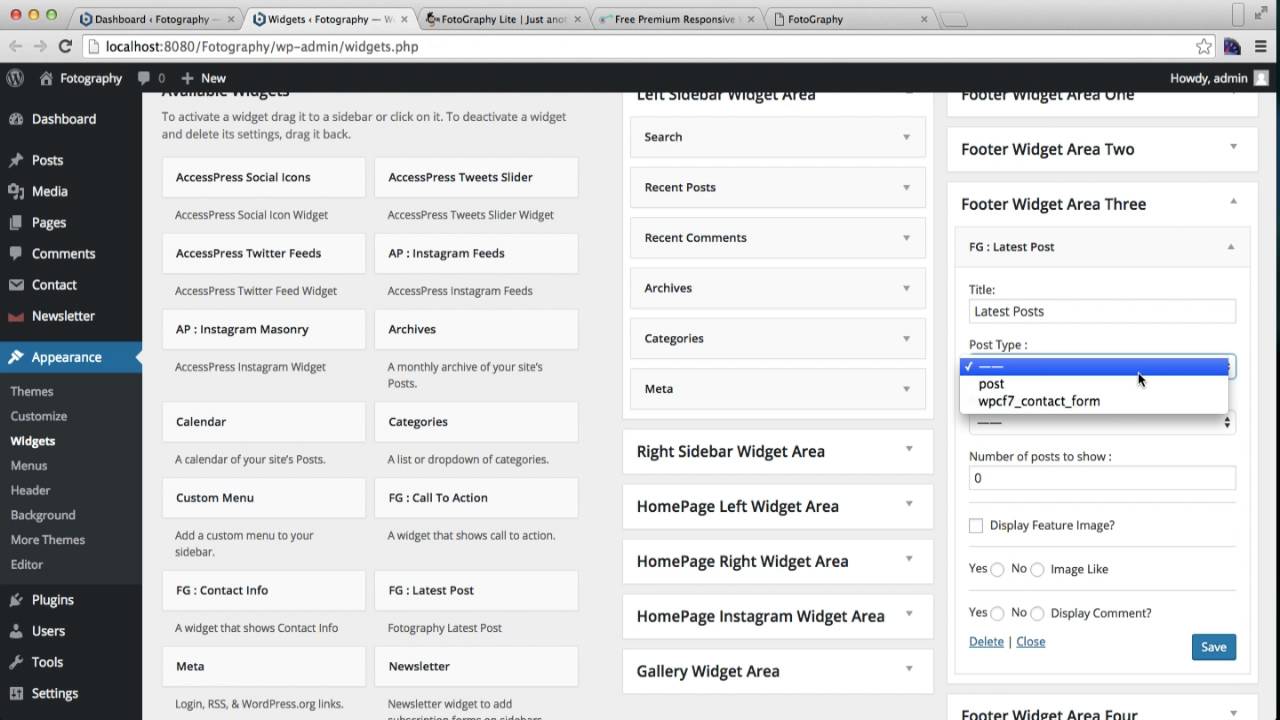Choose 'wpcf7_contact_form' from Post Type dropdown
1280x720 pixels.
coord(1093,401)
